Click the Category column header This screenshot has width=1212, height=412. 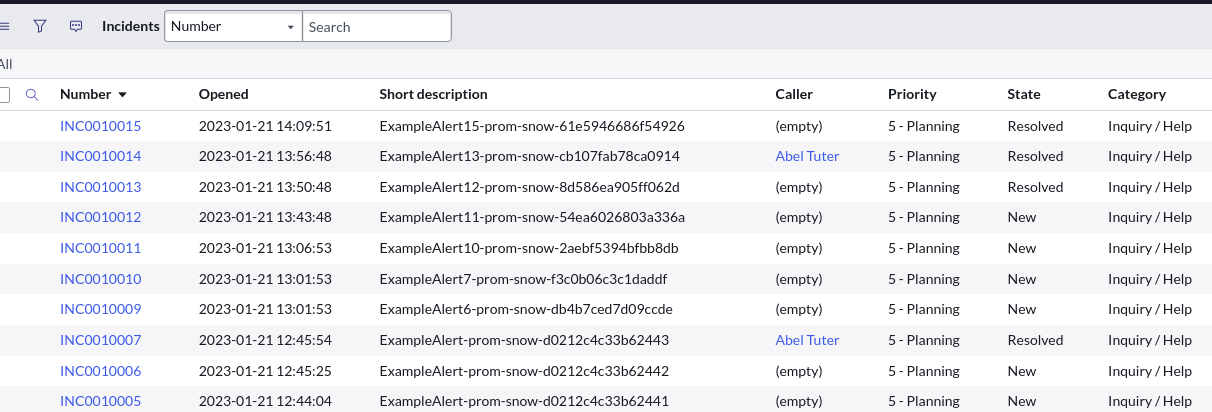tap(1136, 94)
